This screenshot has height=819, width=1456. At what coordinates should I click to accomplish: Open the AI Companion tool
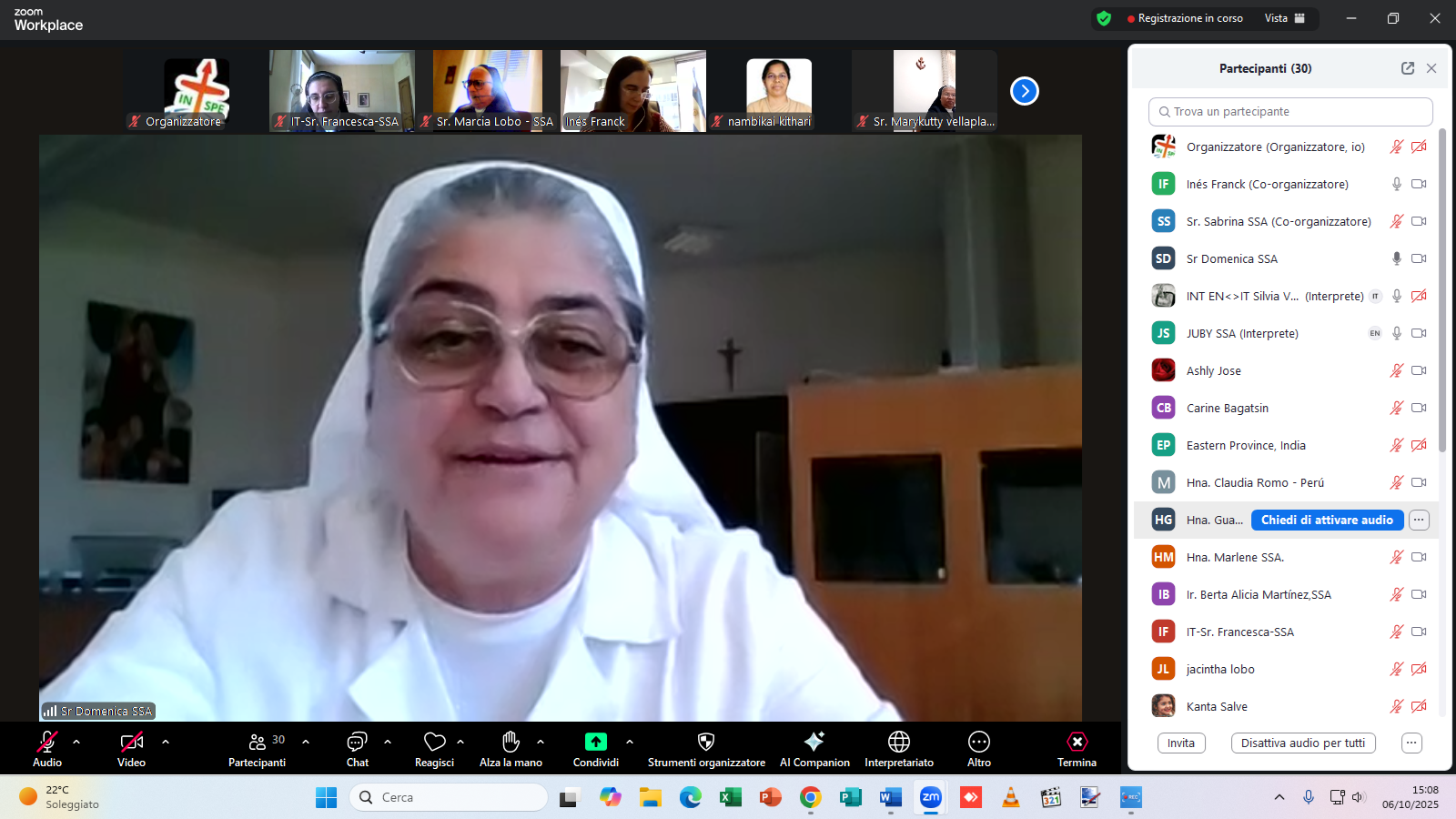click(814, 742)
